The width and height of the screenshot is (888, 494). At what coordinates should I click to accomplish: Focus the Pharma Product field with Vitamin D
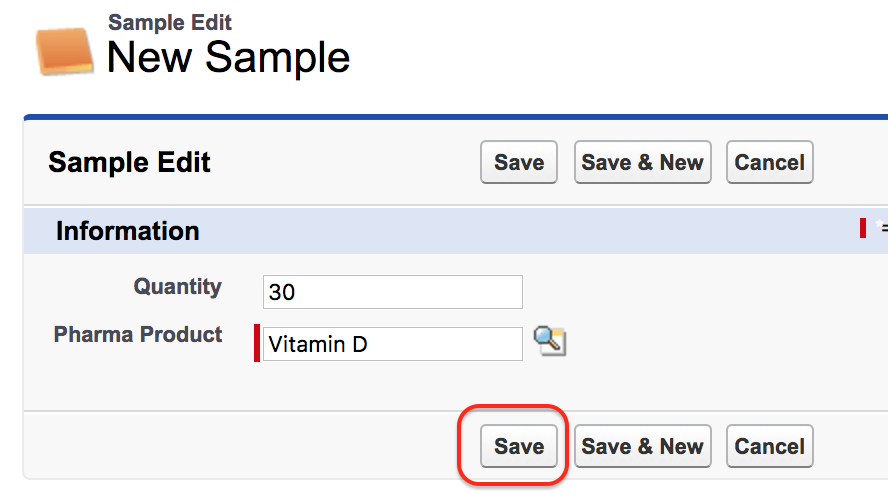click(392, 344)
